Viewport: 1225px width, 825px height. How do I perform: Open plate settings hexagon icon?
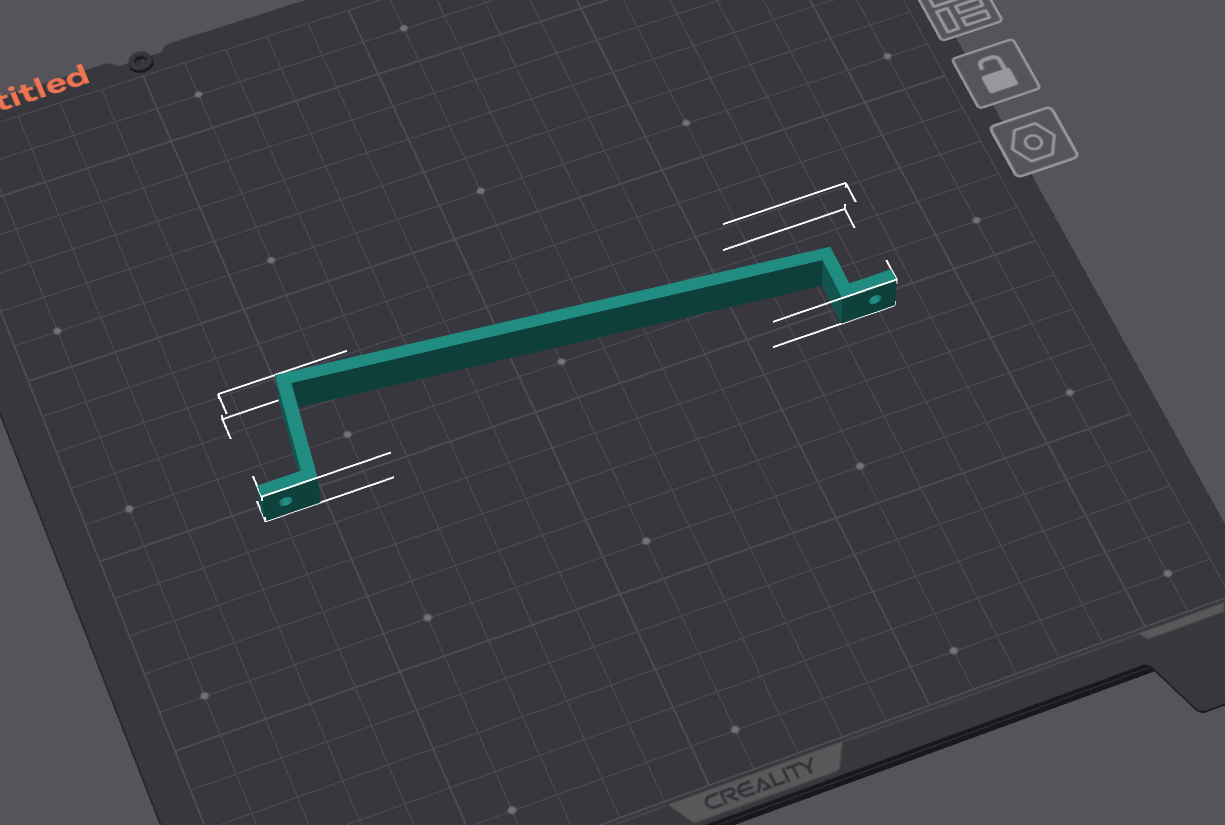[x=1034, y=142]
